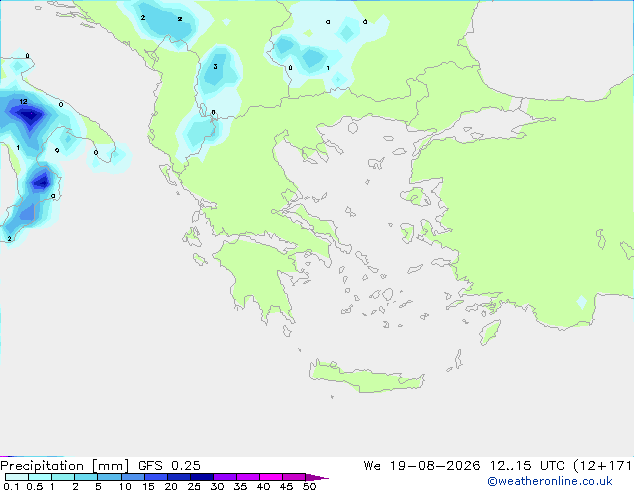
Task: Click the 0.5–1 mm legend swatch
Action: coord(40,477)
